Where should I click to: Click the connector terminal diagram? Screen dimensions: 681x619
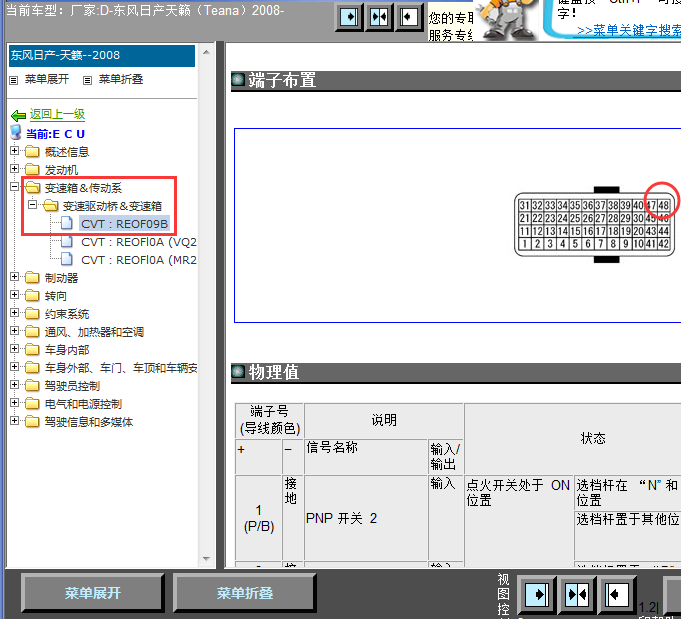[594, 225]
